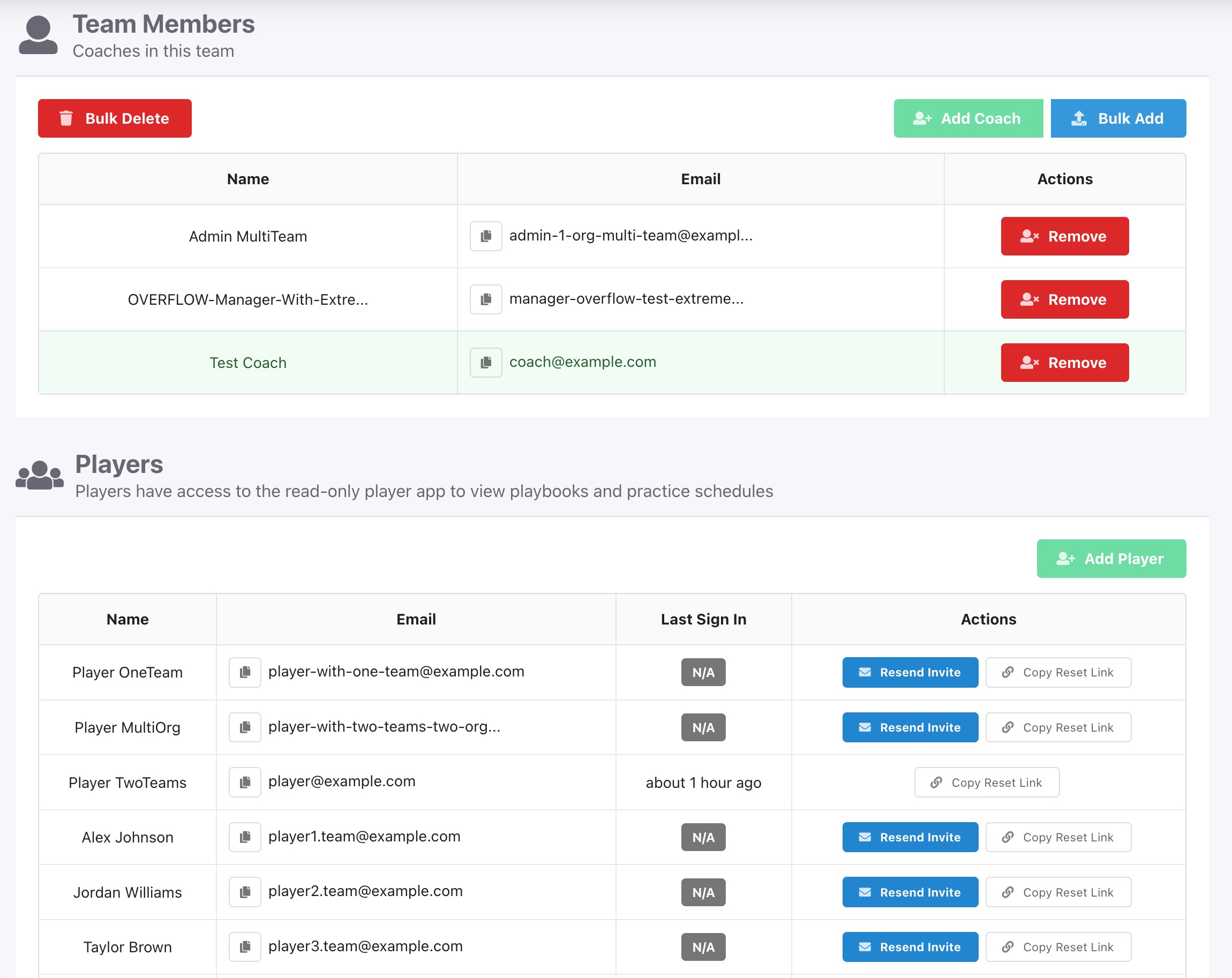Remove the OVERFLOW-Manager coach
The image size is (1232, 978).
(1064, 299)
